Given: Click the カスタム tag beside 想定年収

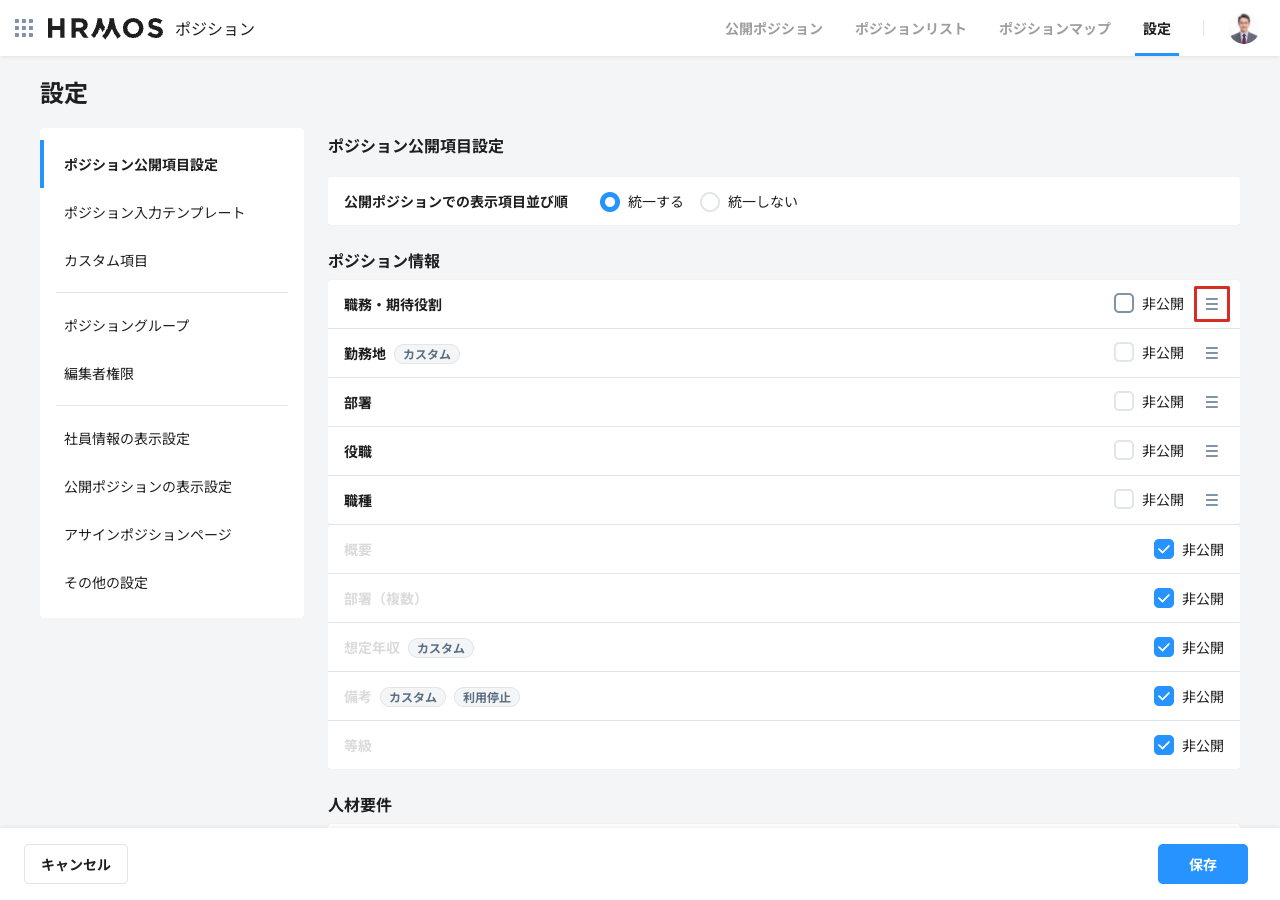Looking at the screenshot, I should click(441, 648).
